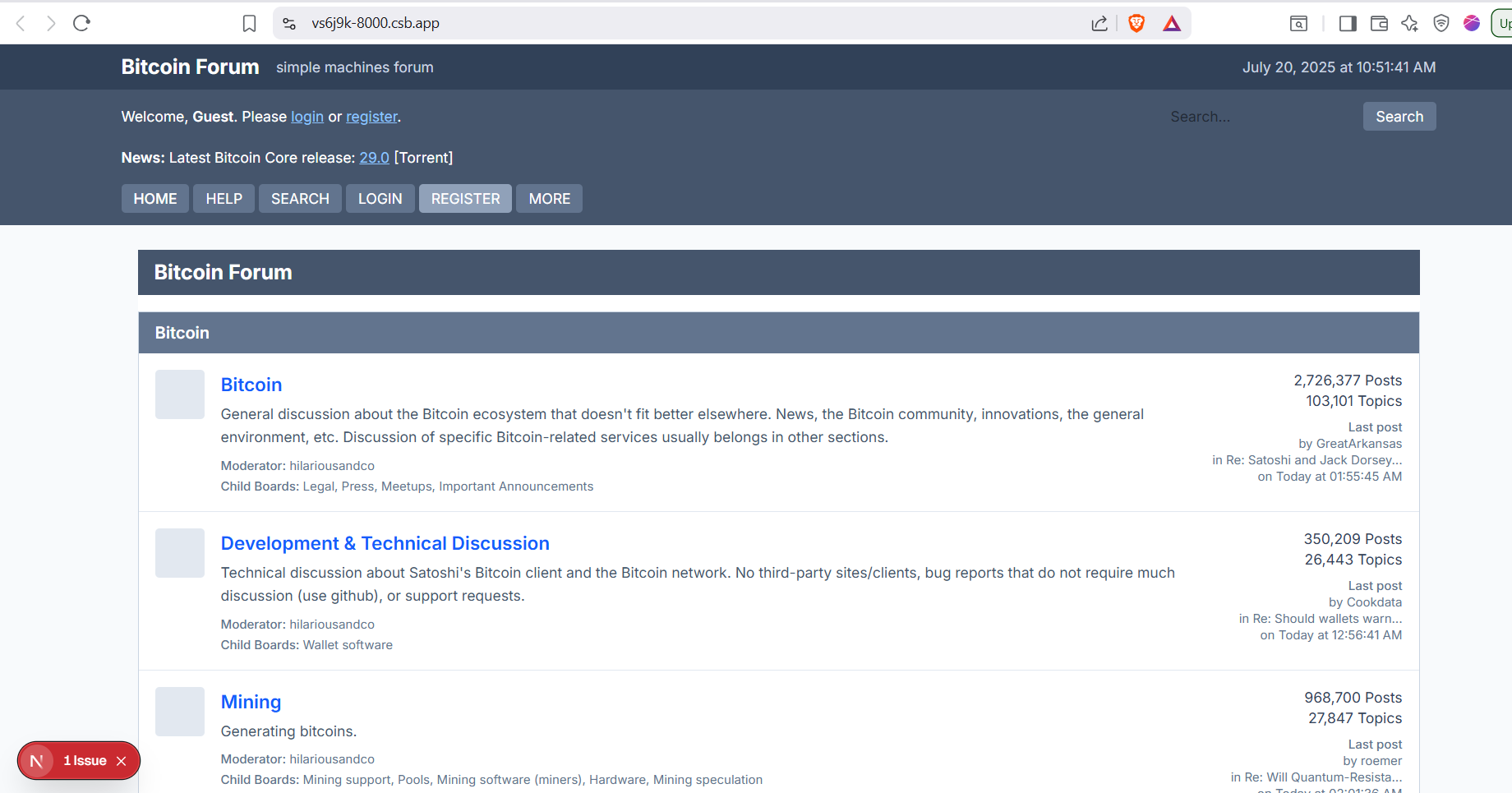Open the Bitcoin board link

coord(251,385)
